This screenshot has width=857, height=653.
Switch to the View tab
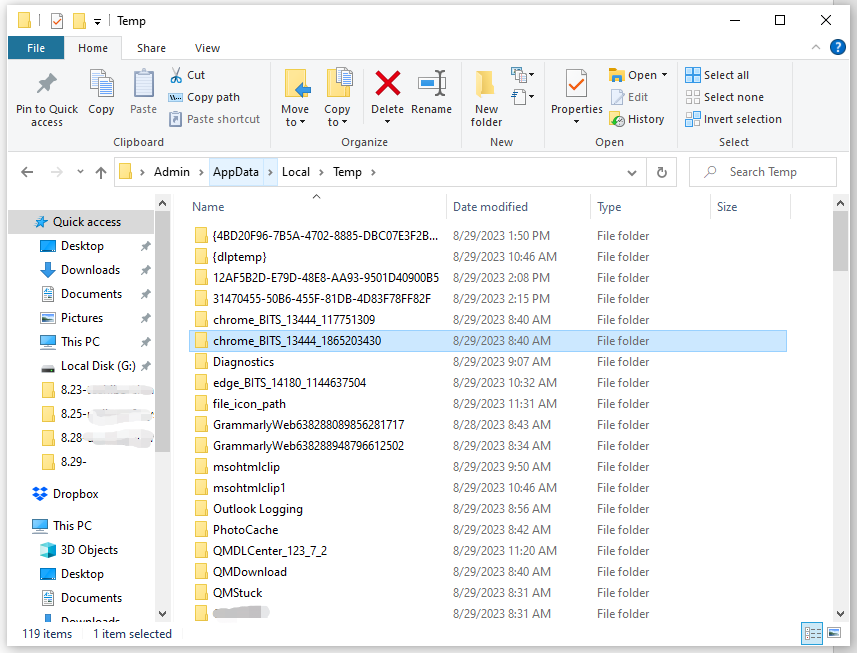208,48
